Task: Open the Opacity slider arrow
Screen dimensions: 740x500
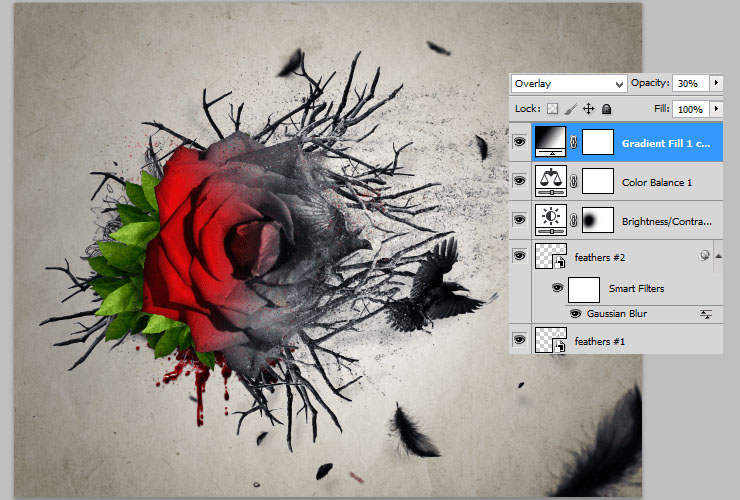Action: pos(717,83)
